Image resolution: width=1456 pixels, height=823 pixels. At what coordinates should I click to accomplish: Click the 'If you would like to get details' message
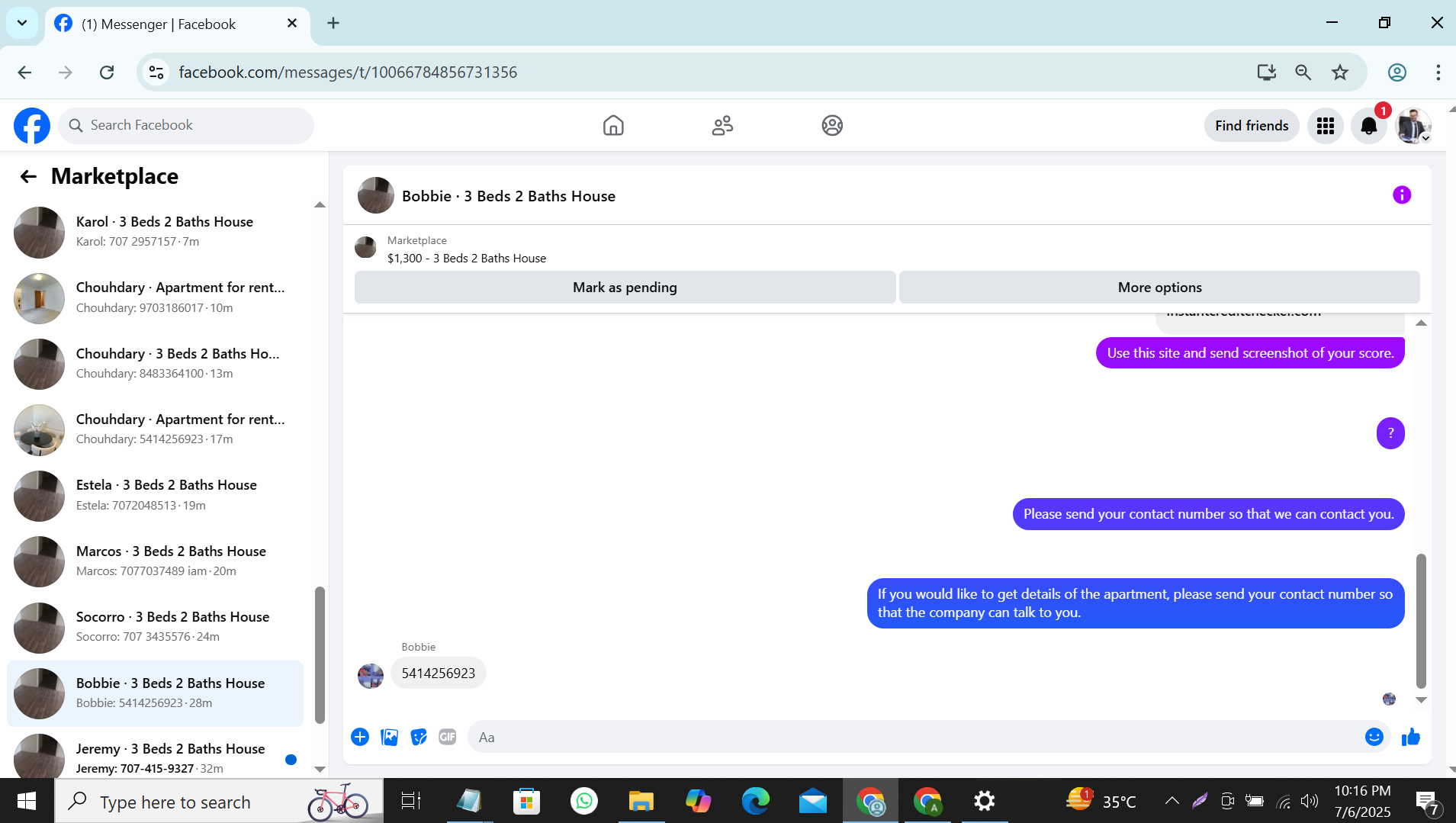[1136, 603]
